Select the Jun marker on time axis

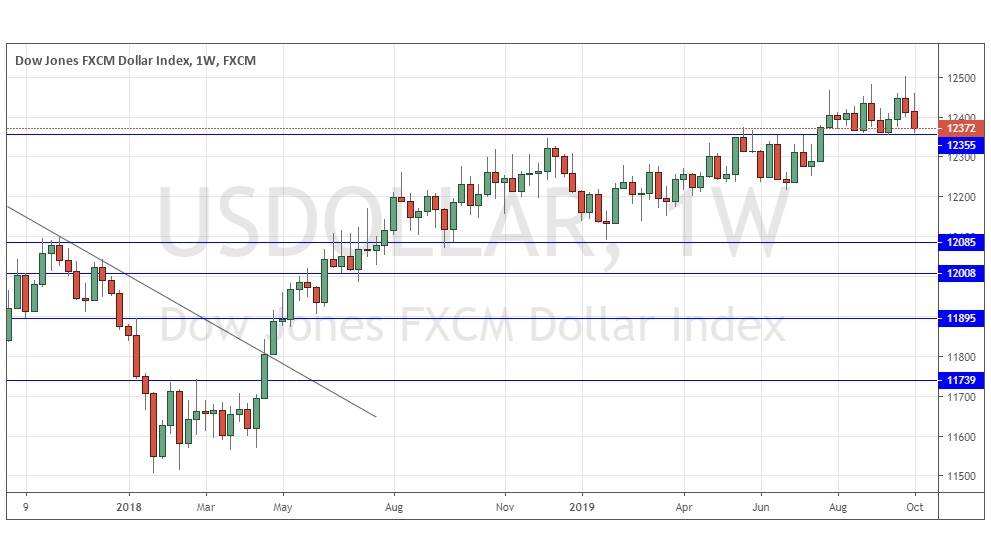tap(761, 507)
